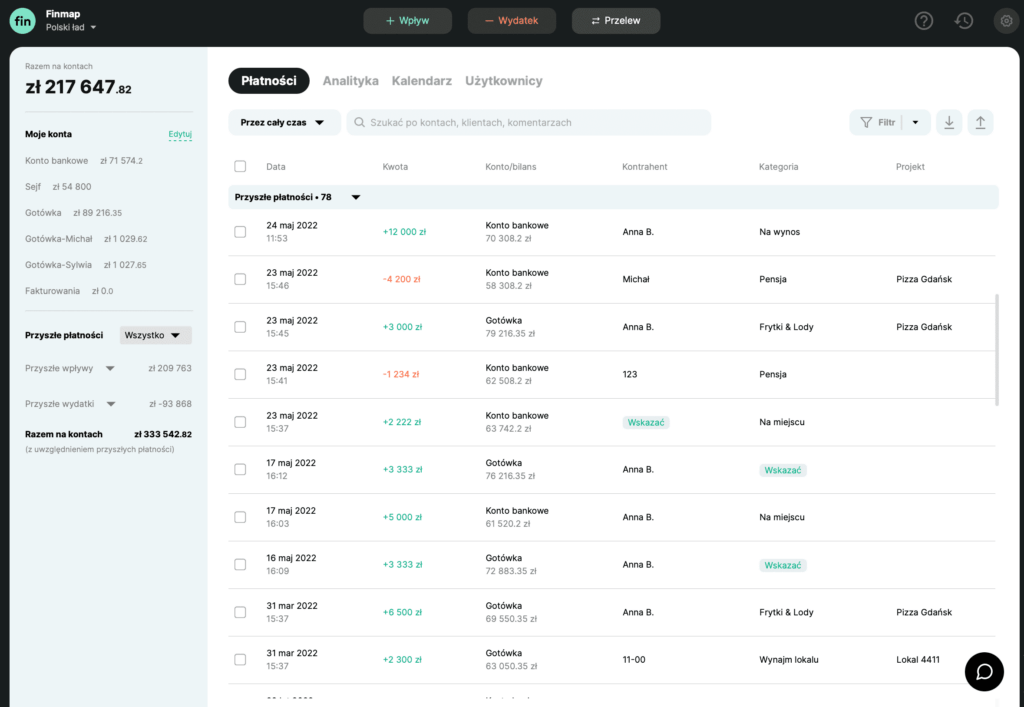
Task: Click the Przelew transfer button
Action: point(616,21)
